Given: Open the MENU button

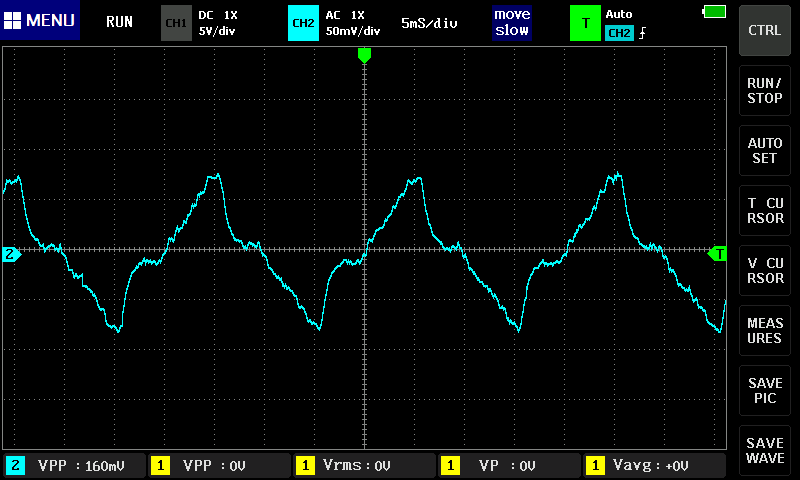Looking at the screenshot, I should pos(40,21).
